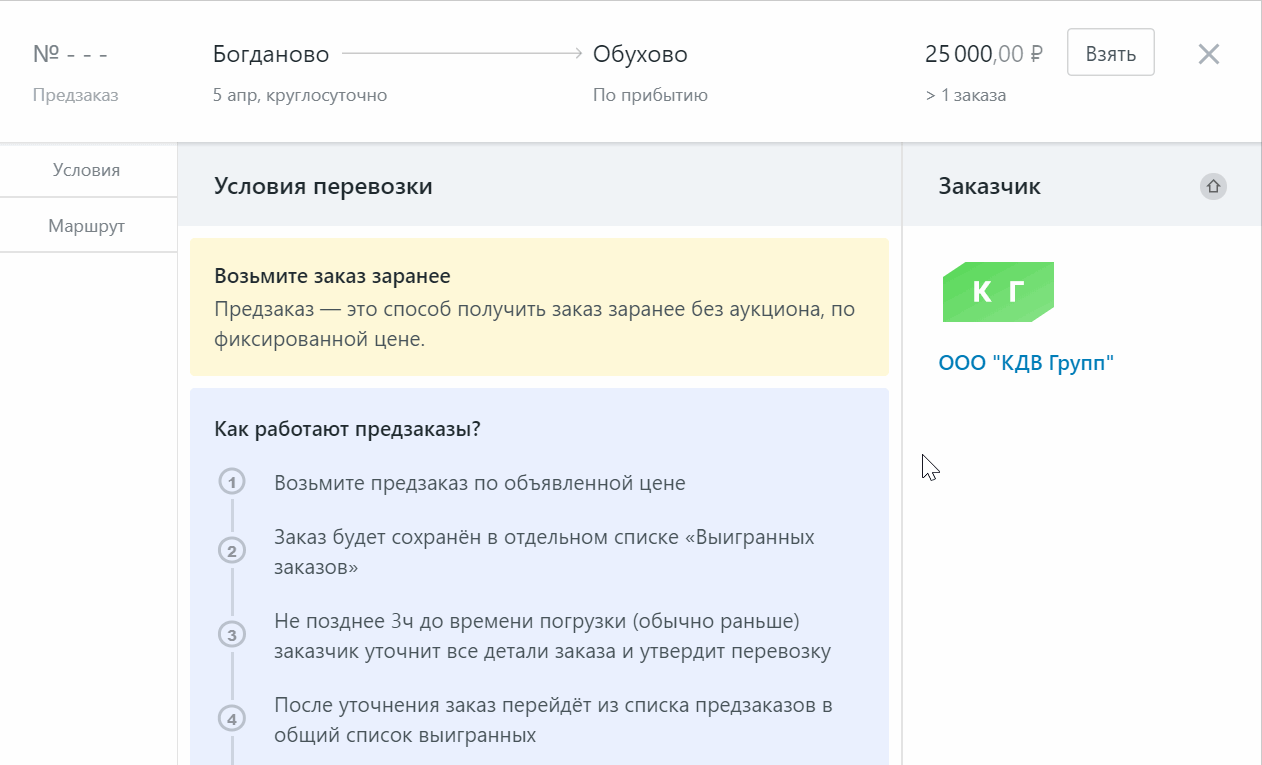Select the destination city Обухово
Viewport: 1262px width, 765px height.
pyautogui.click(x=640, y=54)
